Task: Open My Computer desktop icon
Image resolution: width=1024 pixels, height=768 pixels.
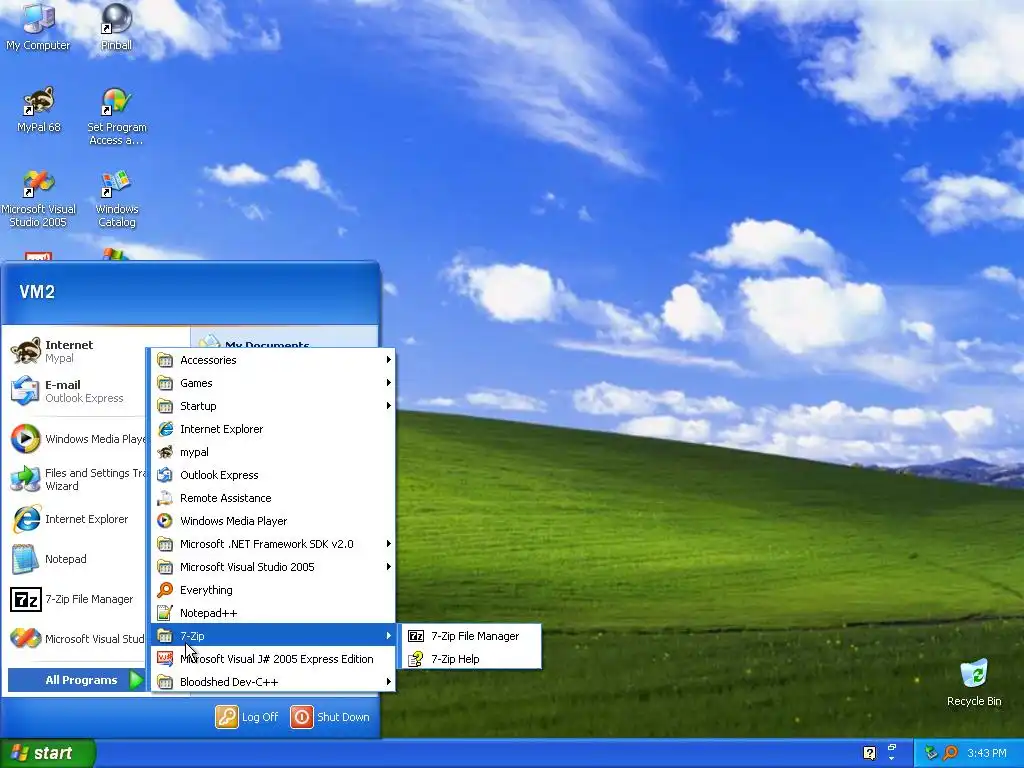Action: click(38, 26)
